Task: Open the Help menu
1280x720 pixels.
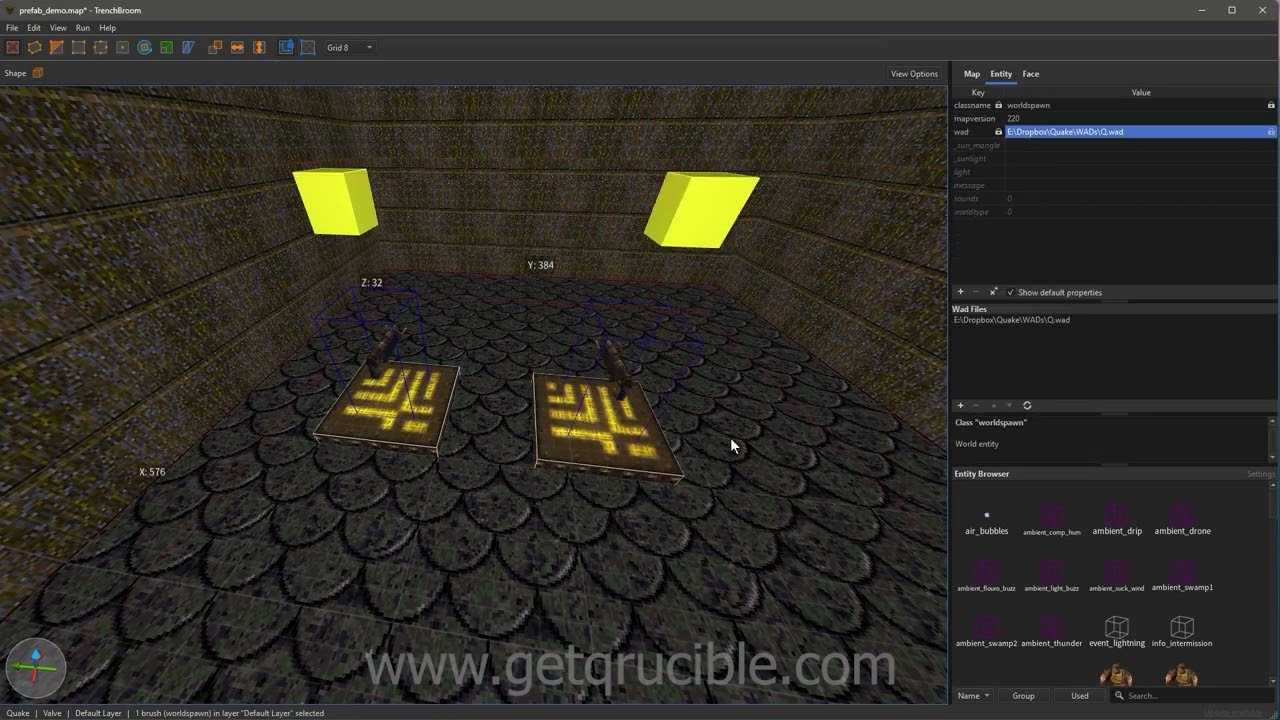Action: pyautogui.click(x=107, y=28)
